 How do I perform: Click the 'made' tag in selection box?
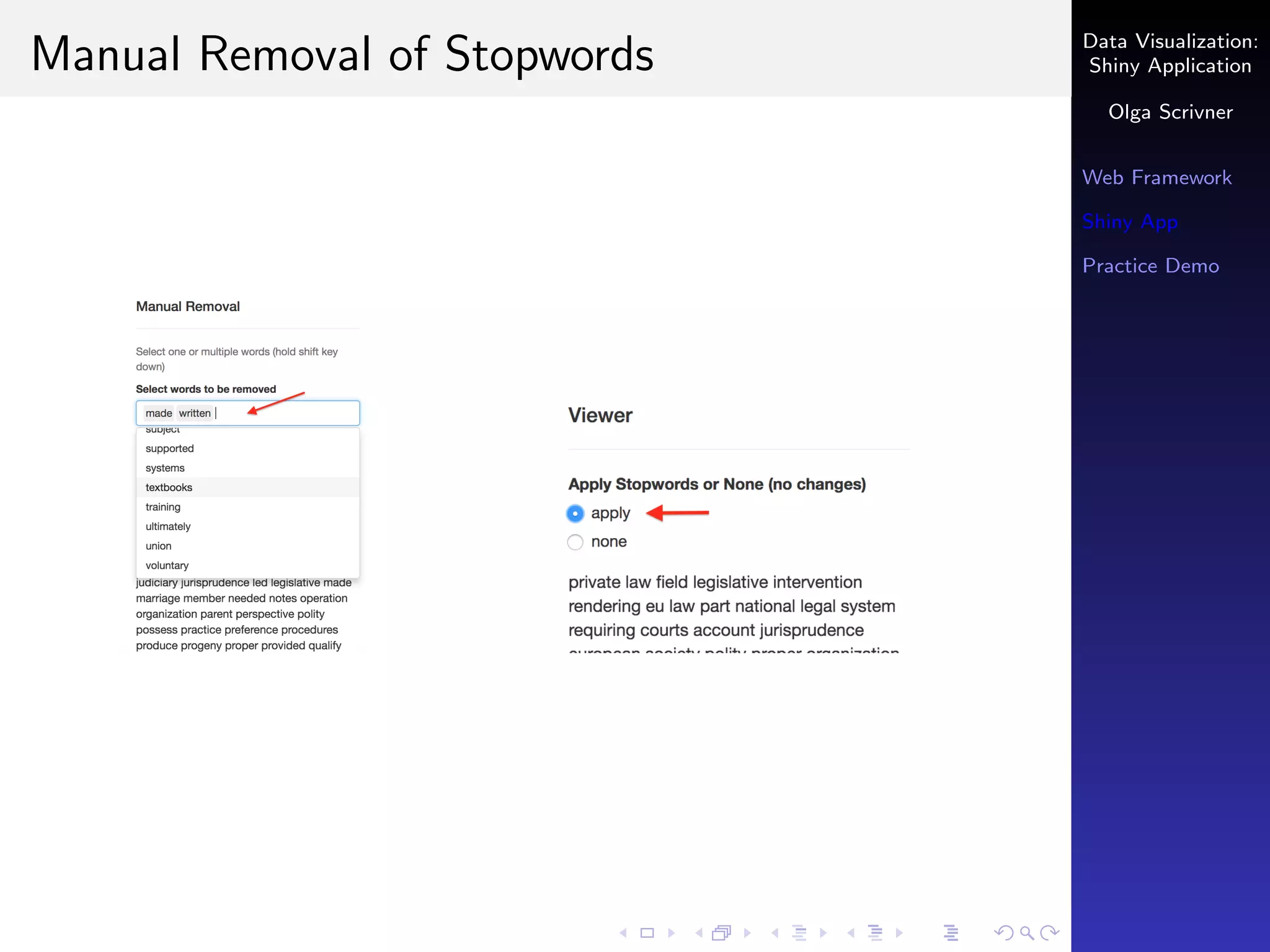159,413
